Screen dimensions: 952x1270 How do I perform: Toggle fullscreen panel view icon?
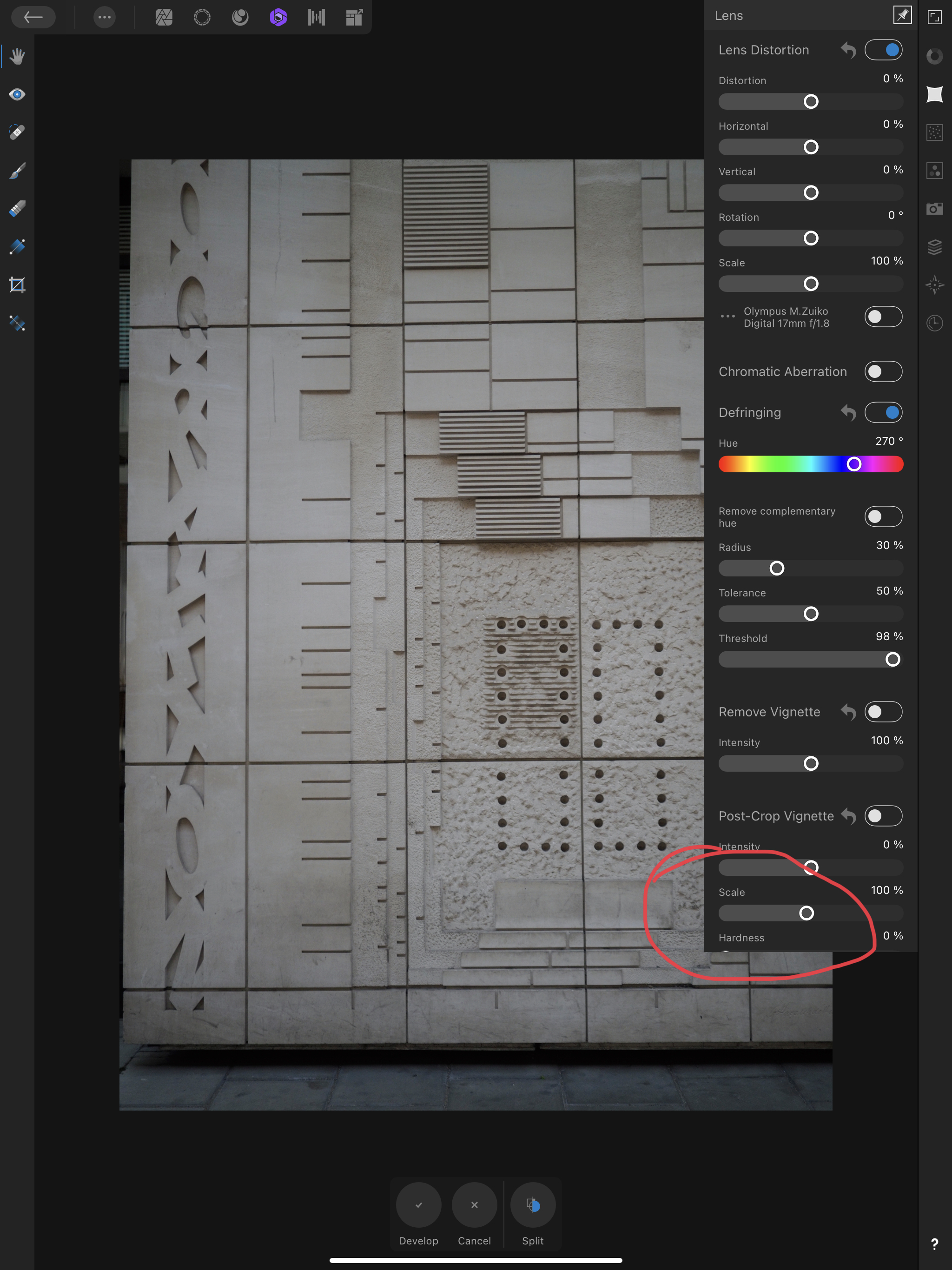[935, 17]
